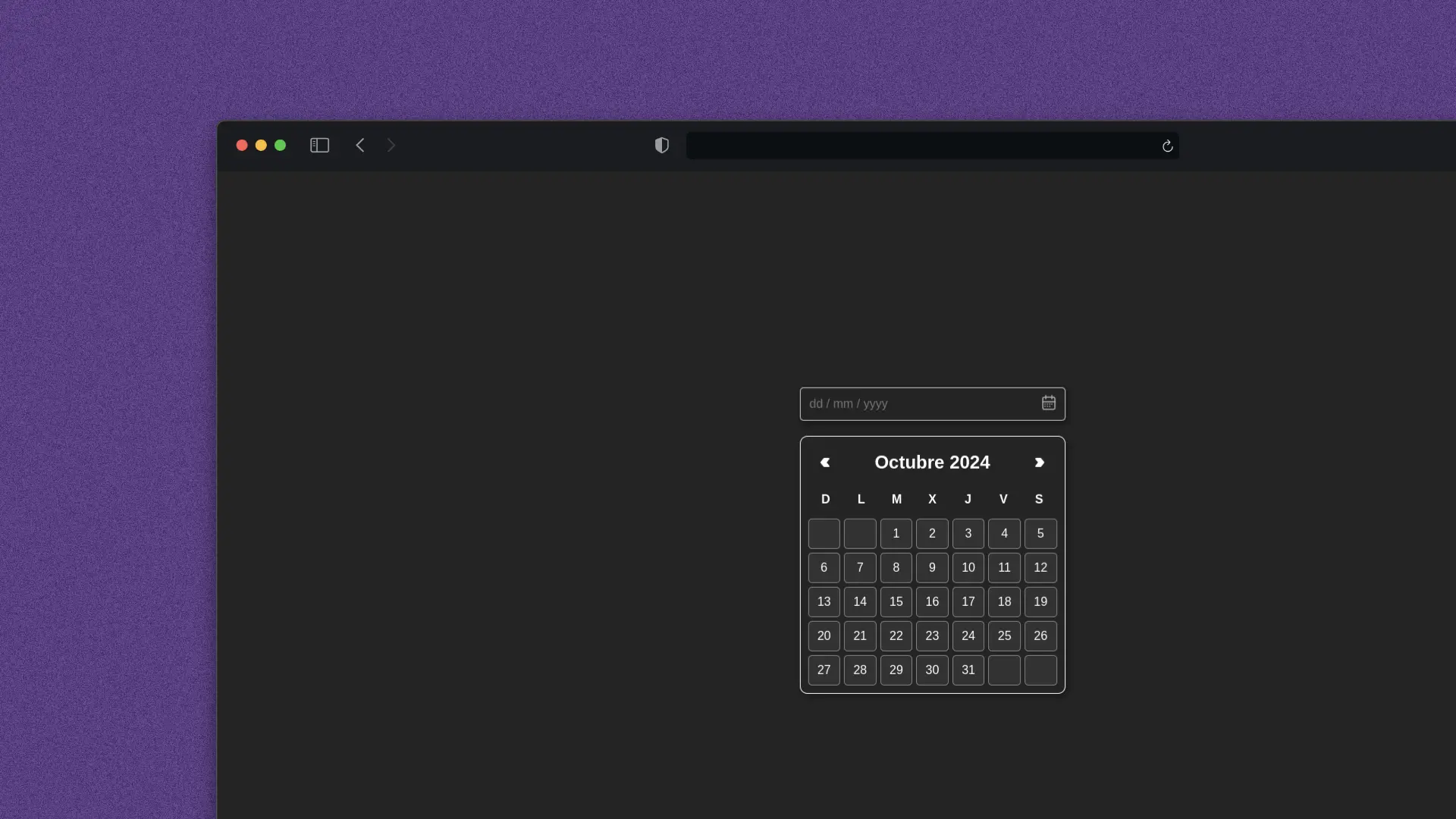Pick day 3 in October
The height and width of the screenshot is (819, 1456).
click(x=968, y=534)
